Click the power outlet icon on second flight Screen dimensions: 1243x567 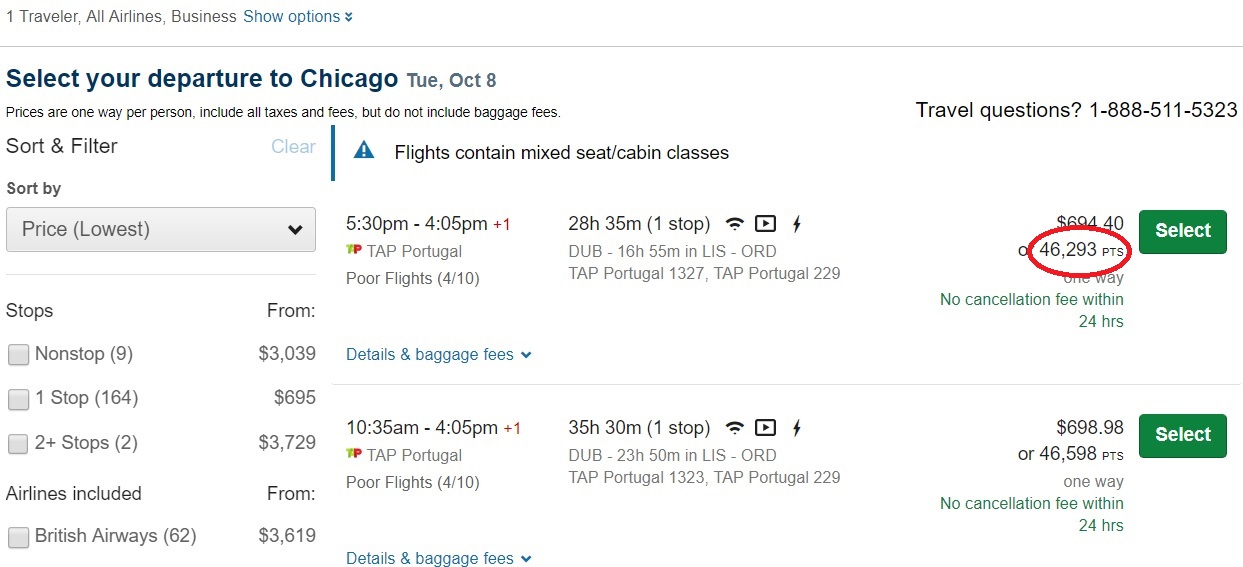(797, 428)
